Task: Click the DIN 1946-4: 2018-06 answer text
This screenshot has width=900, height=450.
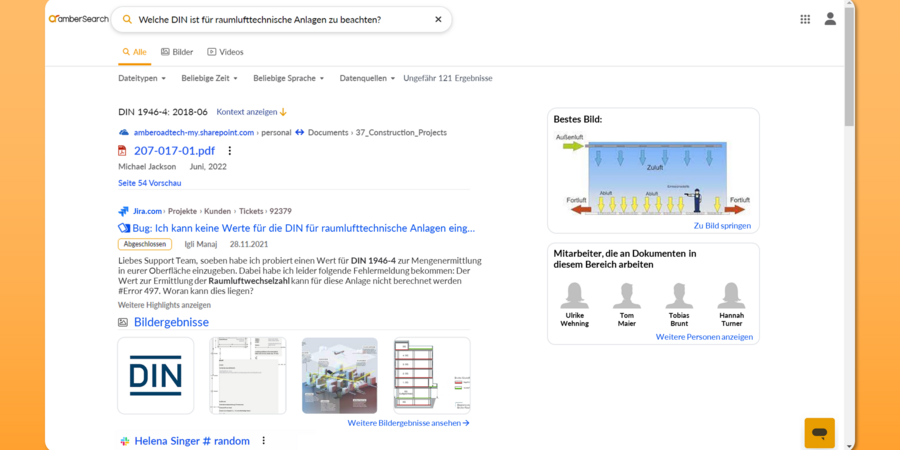Action: (x=163, y=112)
